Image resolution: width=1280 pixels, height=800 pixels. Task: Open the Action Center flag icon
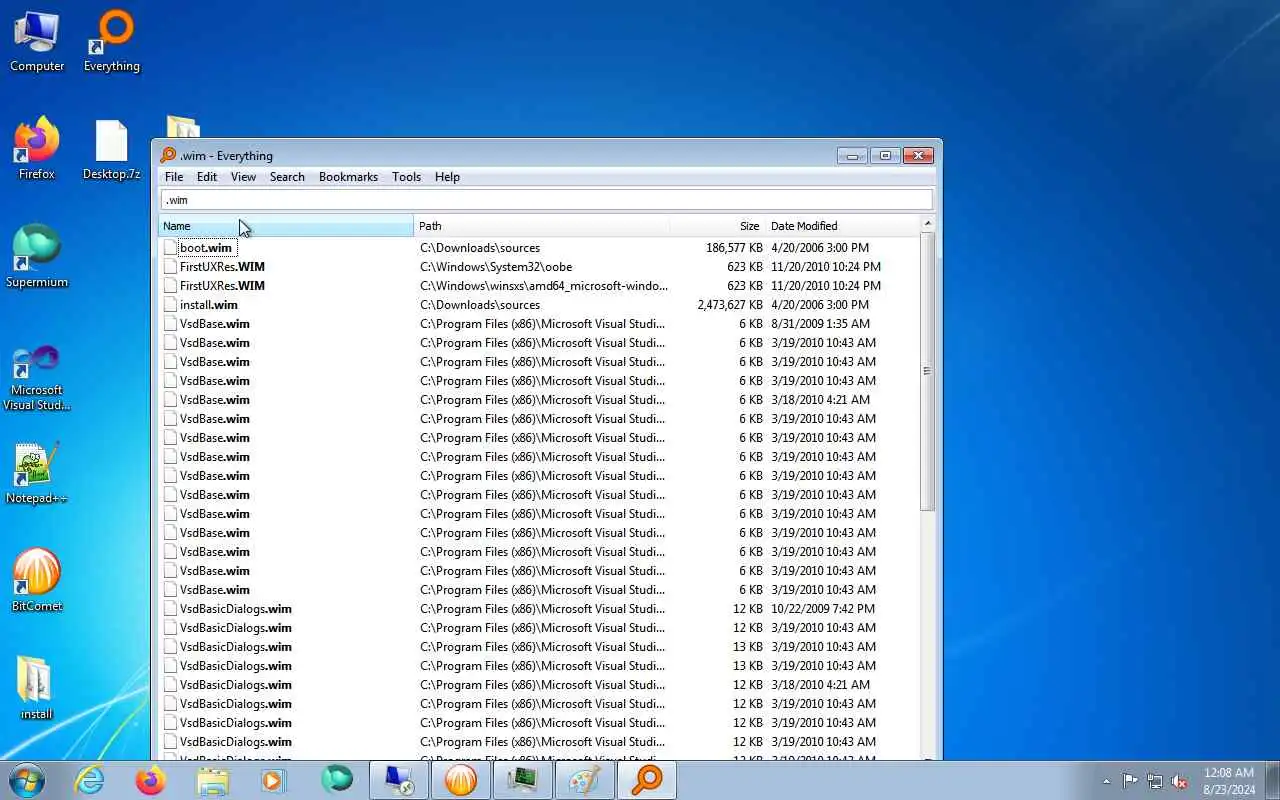click(1130, 781)
